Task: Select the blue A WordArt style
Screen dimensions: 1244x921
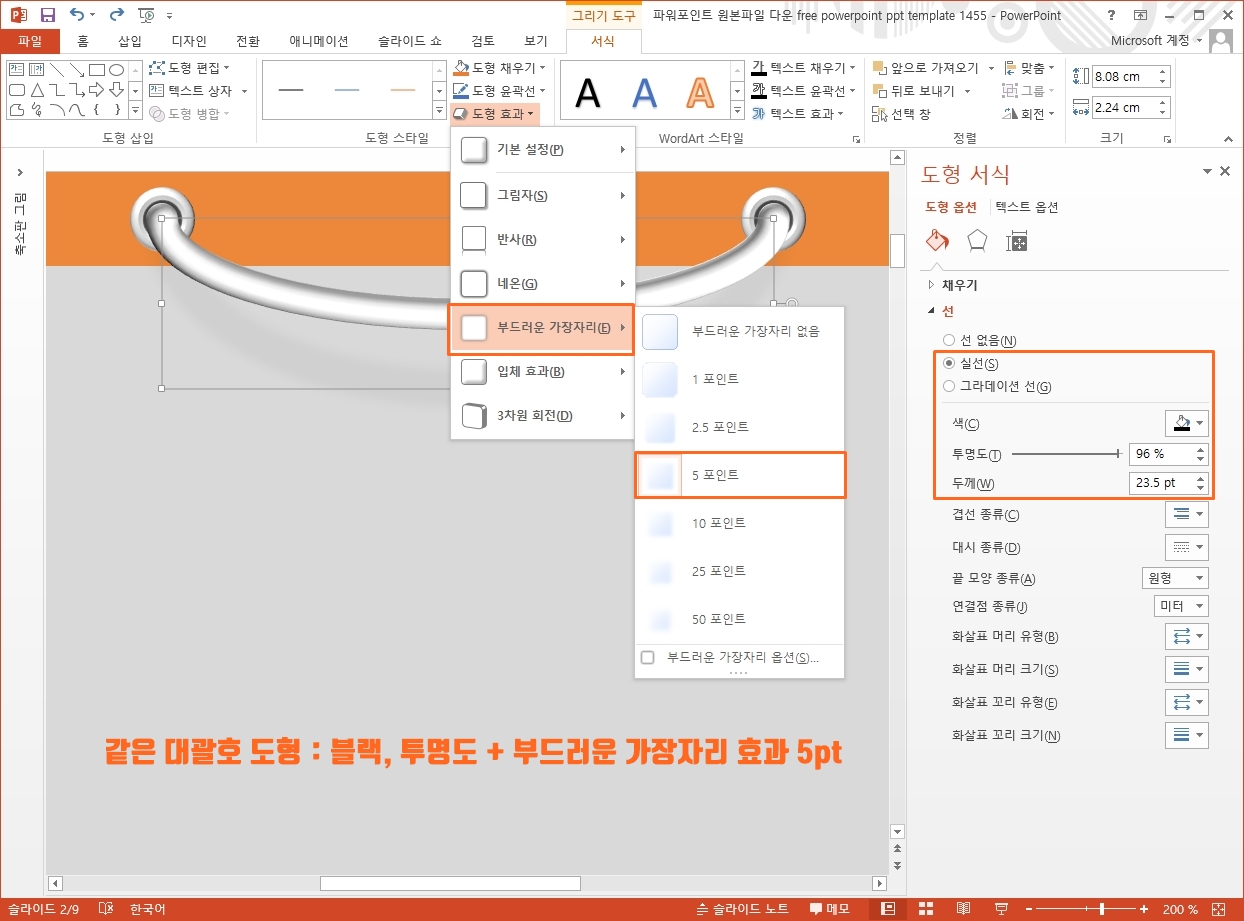Action: click(645, 93)
